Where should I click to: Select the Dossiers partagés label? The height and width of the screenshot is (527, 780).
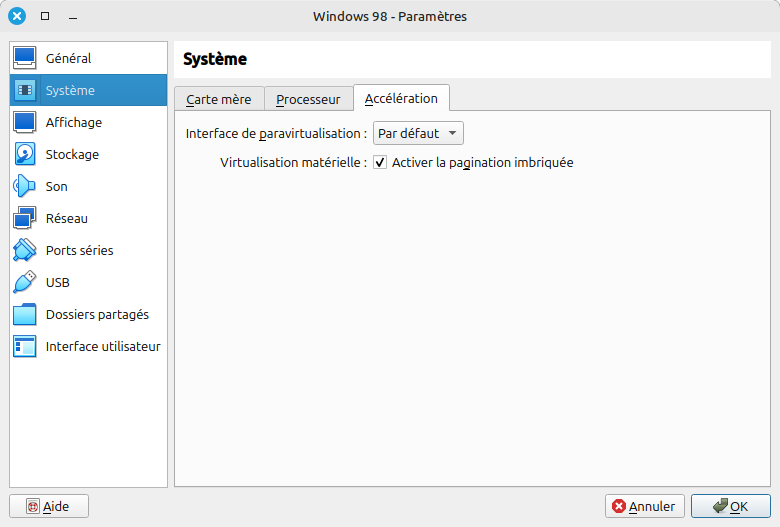pyautogui.click(x=97, y=315)
